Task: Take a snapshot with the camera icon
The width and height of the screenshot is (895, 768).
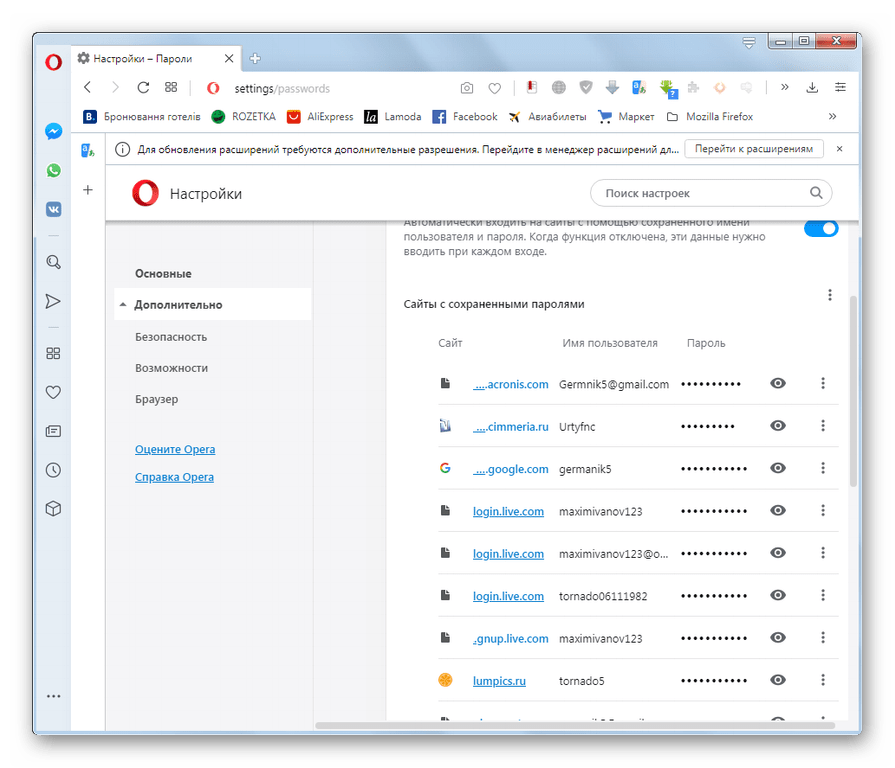Action: (466, 88)
